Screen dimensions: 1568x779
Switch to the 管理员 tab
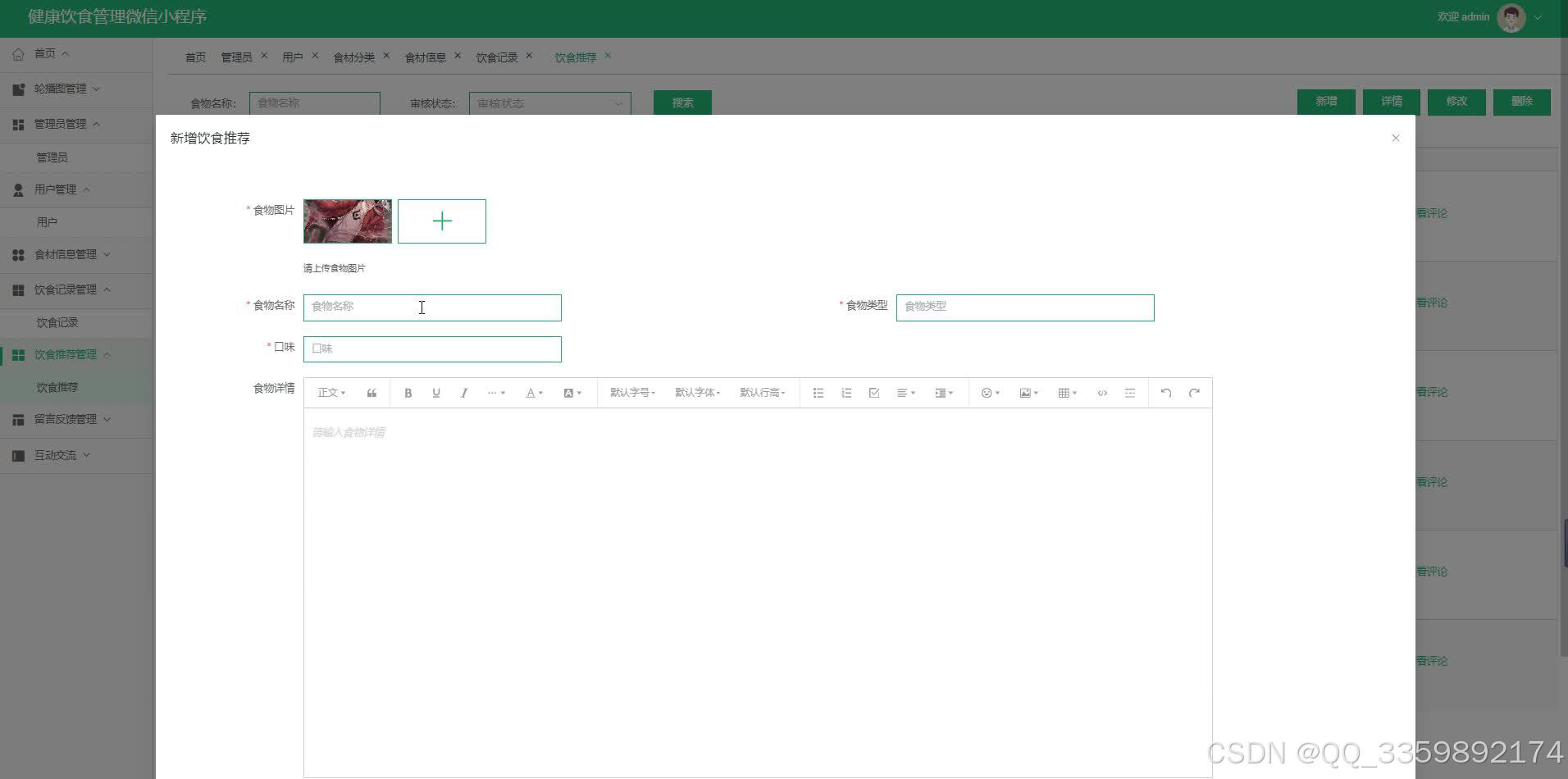pyautogui.click(x=236, y=57)
